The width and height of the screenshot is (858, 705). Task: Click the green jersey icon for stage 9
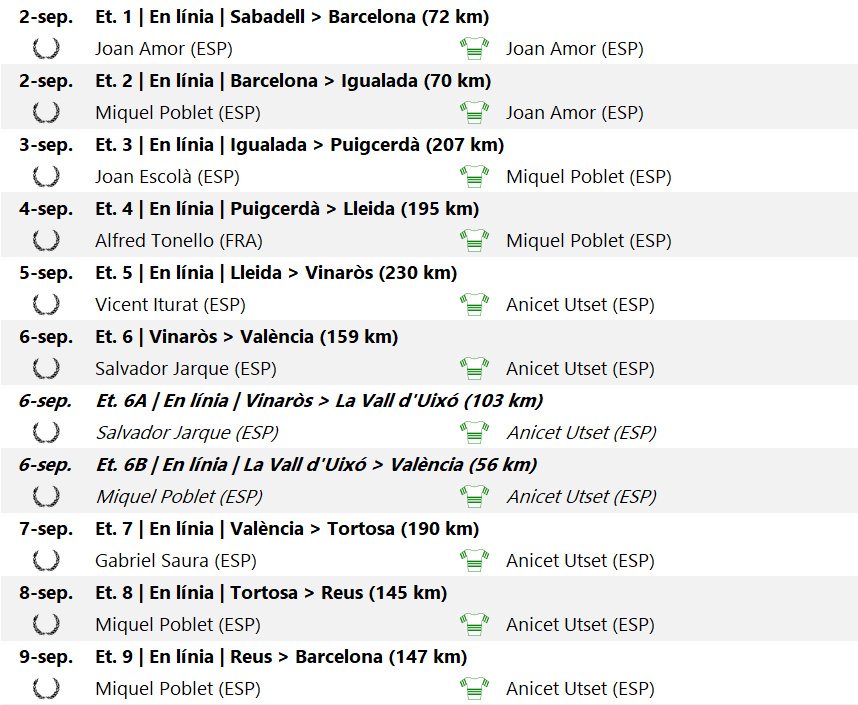click(x=474, y=688)
